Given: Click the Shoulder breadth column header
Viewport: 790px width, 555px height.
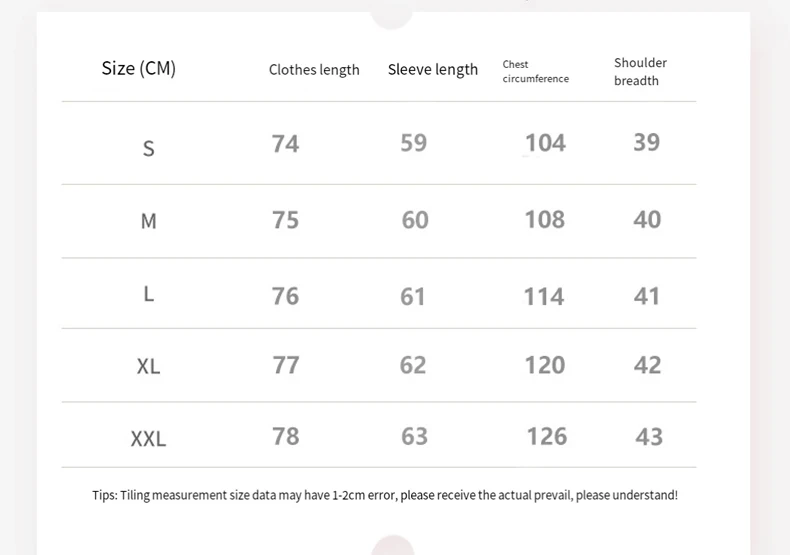Looking at the screenshot, I should [640, 71].
